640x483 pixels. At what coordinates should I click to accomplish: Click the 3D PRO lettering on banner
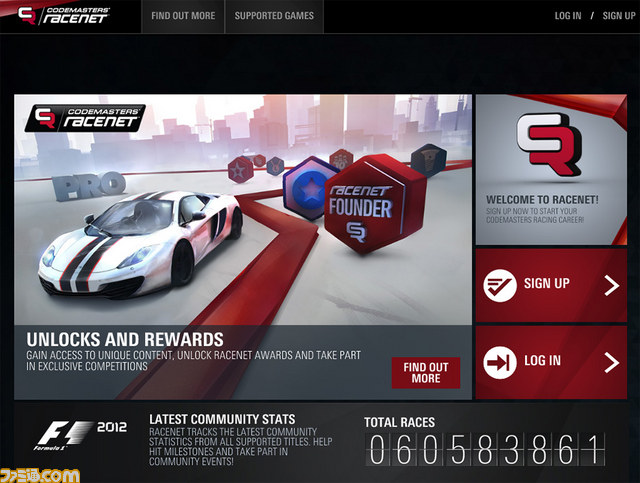coord(89,186)
